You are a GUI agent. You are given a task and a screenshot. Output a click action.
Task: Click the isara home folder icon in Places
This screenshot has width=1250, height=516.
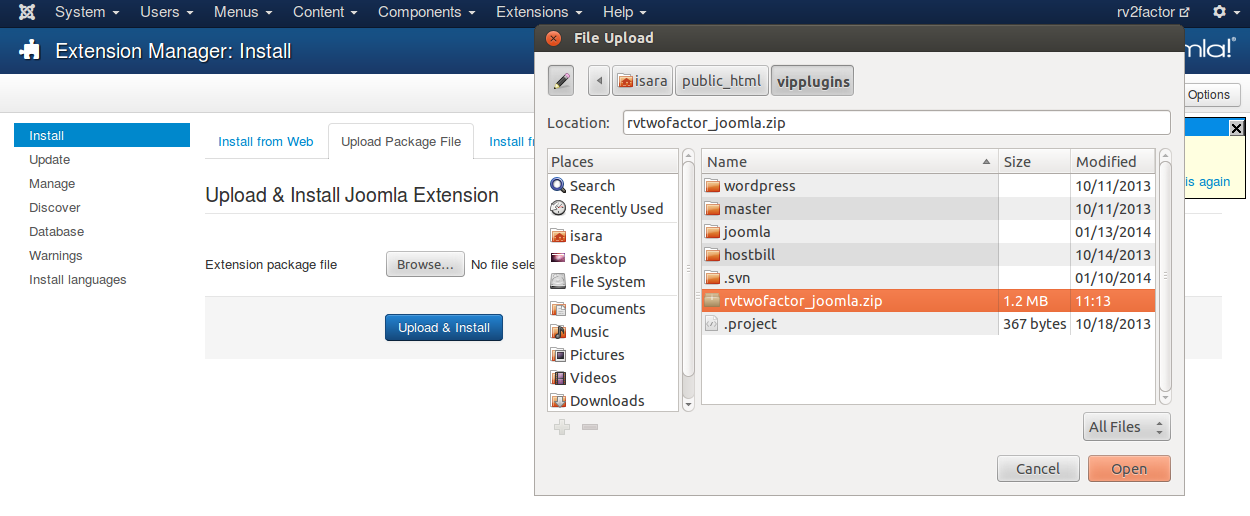coord(558,236)
